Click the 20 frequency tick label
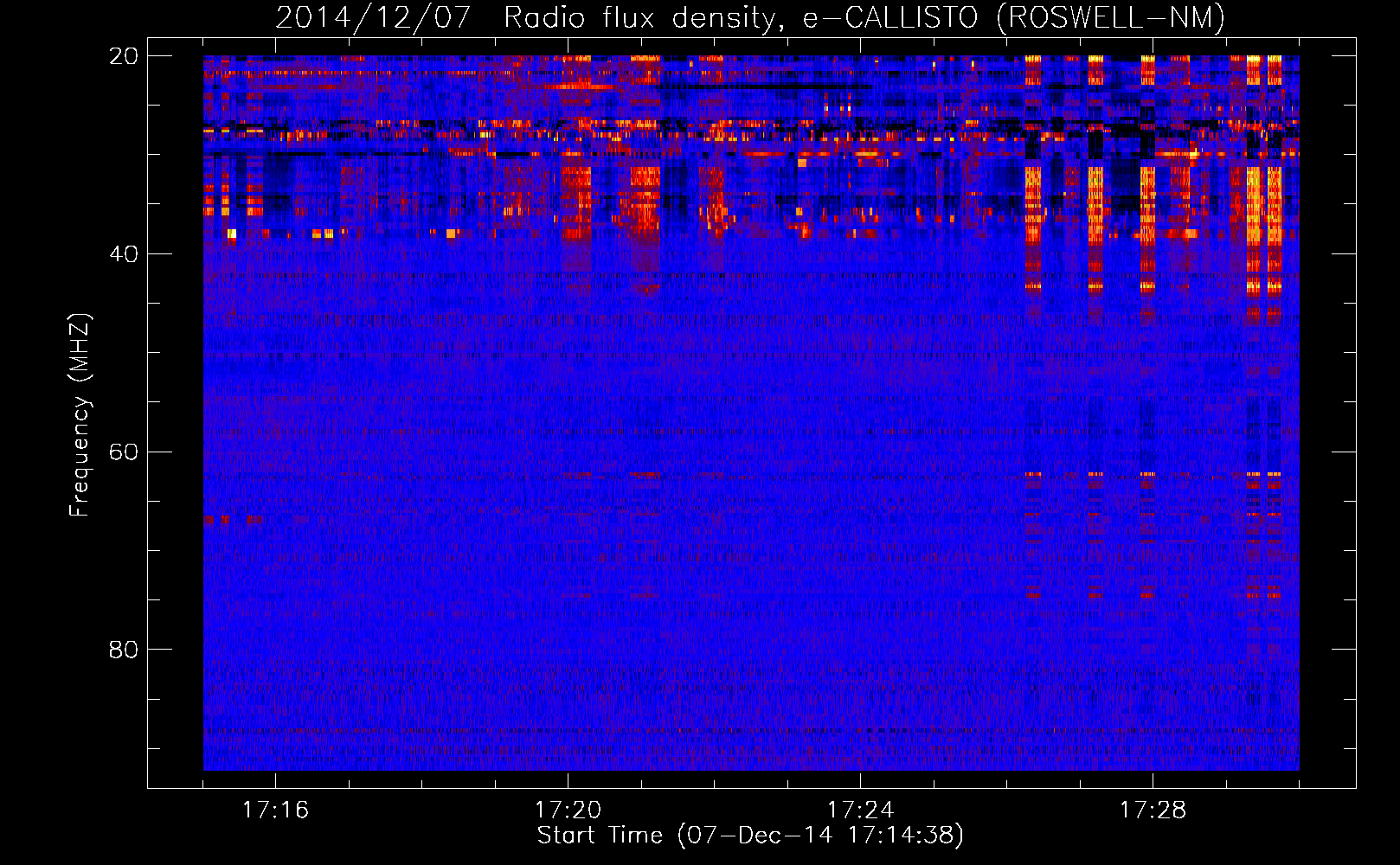This screenshot has height=865, width=1400. coord(123,55)
